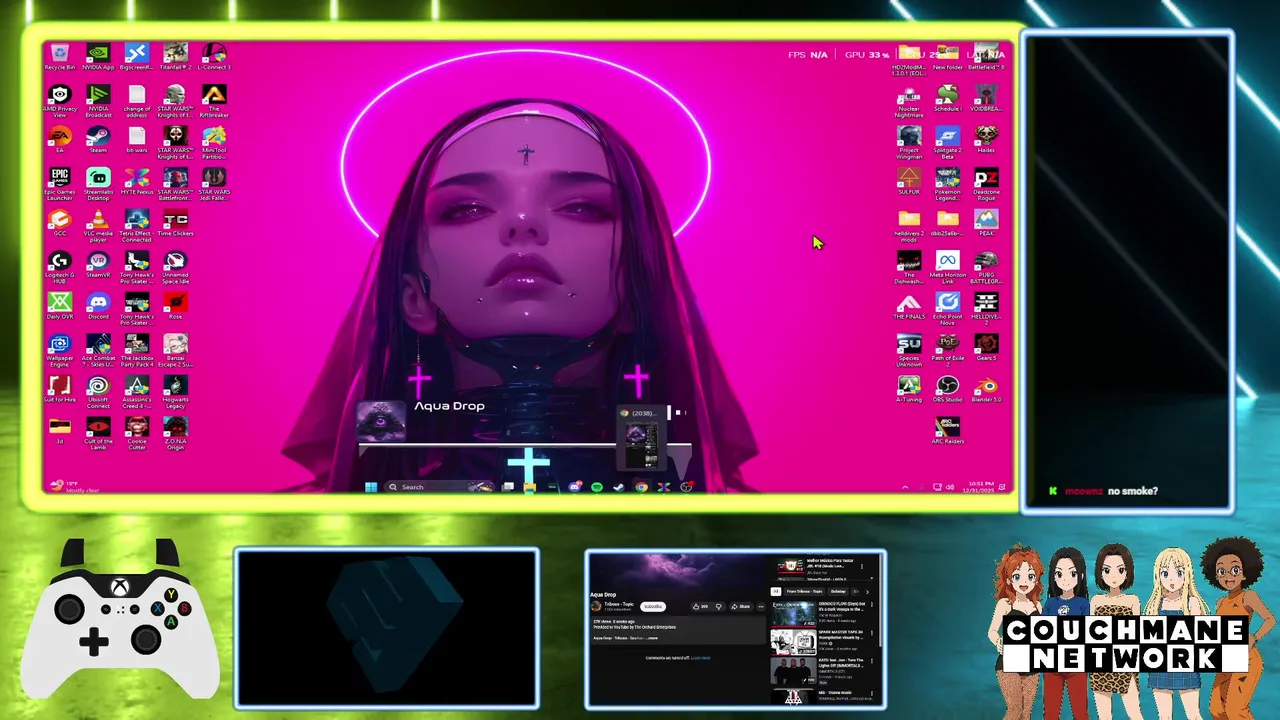The height and width of the screenshot is (720, 1280).
Task: Launch Blender 5.0 desktop shortcut
Action: click(x=986, y=389)
